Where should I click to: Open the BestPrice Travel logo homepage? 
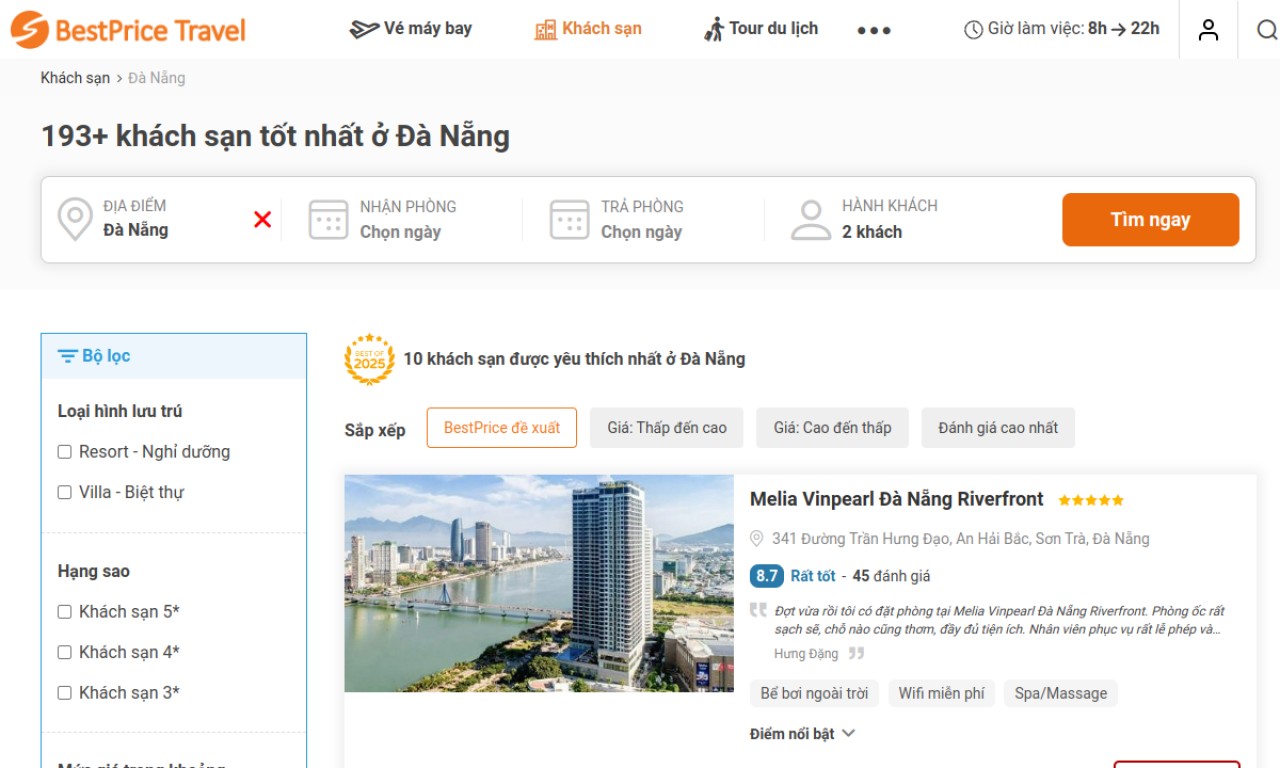click(128, 30)
